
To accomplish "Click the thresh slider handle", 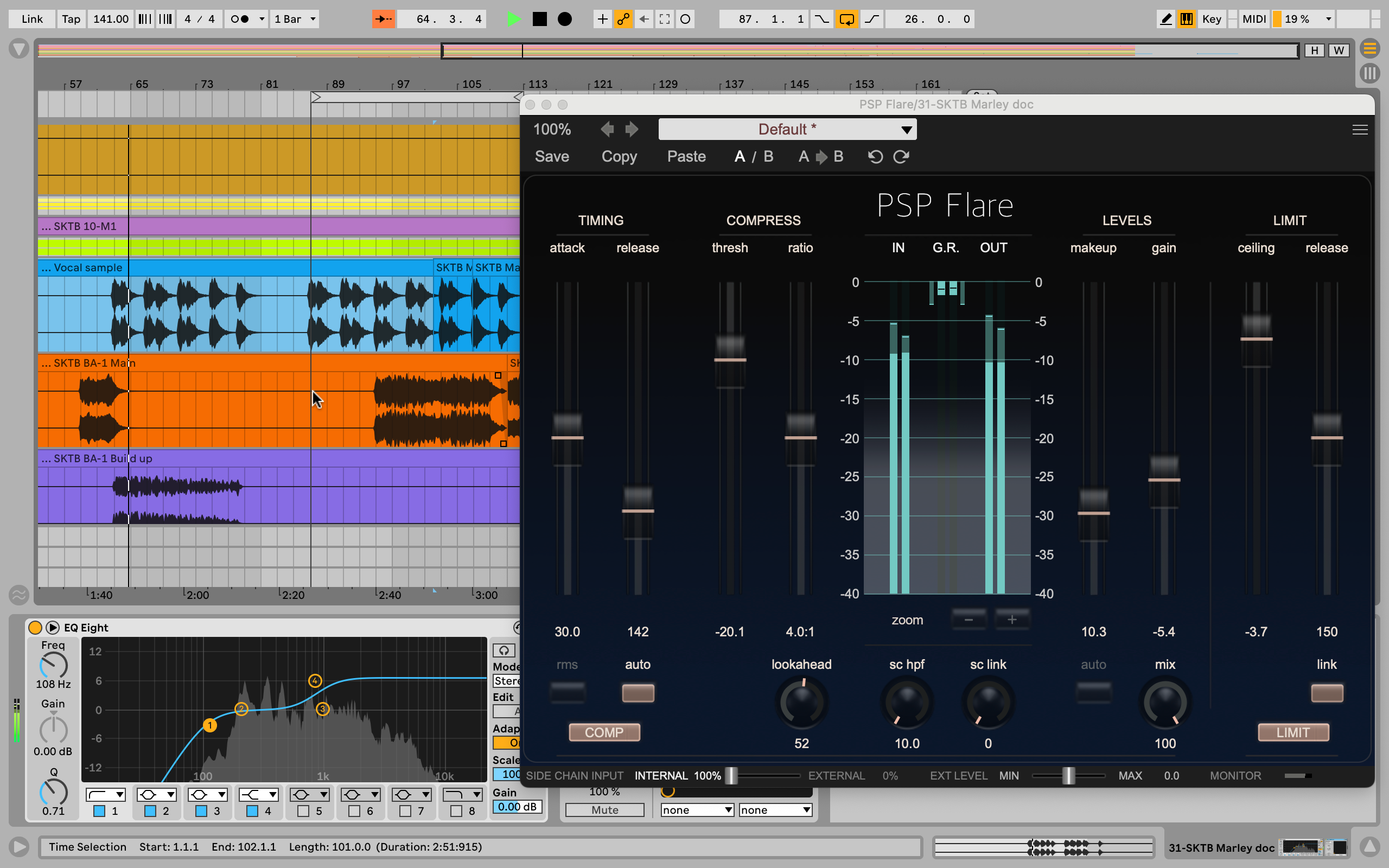I will [730, 359].
